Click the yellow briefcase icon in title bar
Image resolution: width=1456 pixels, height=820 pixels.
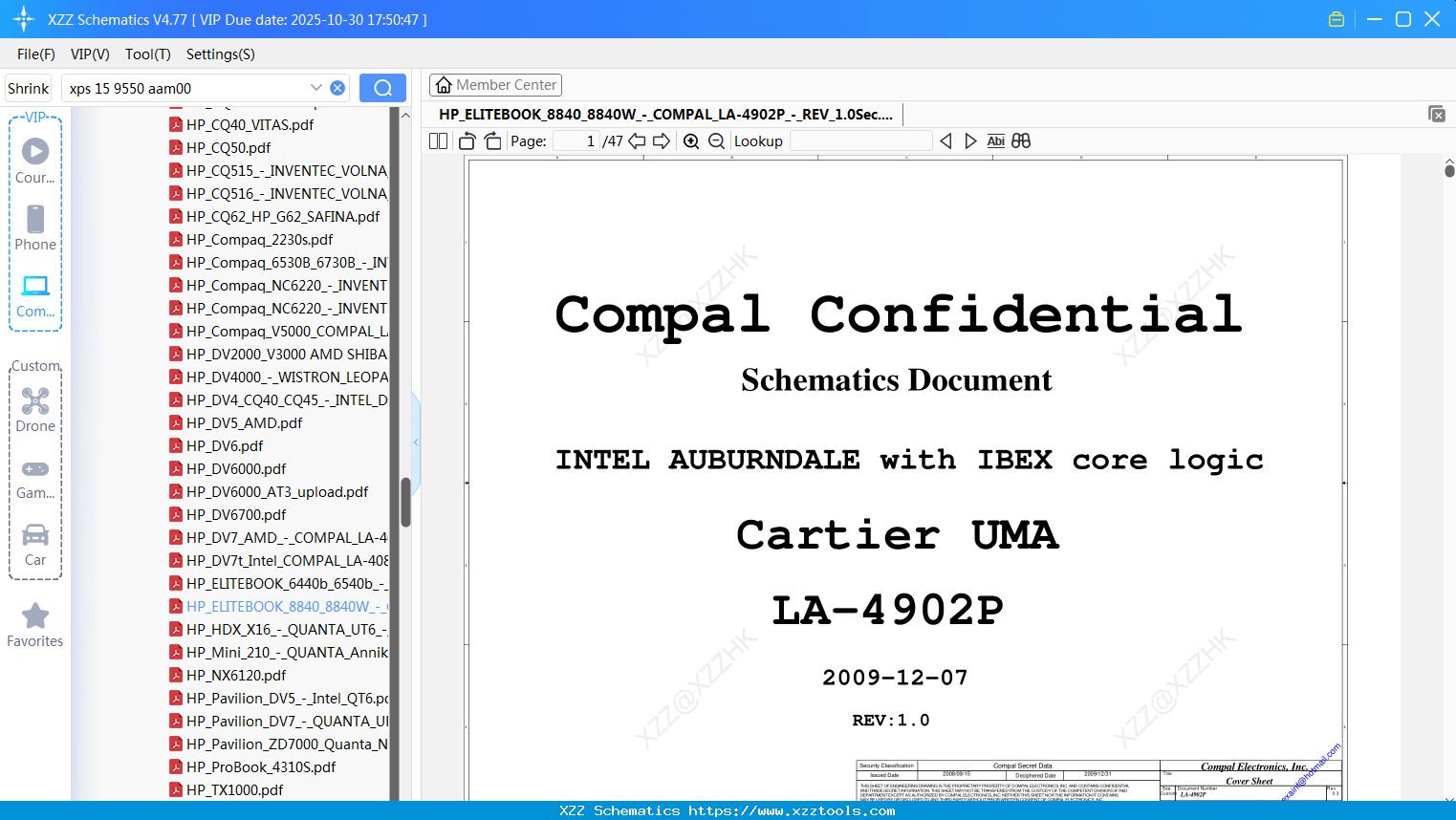click(x=1336, y=19)
